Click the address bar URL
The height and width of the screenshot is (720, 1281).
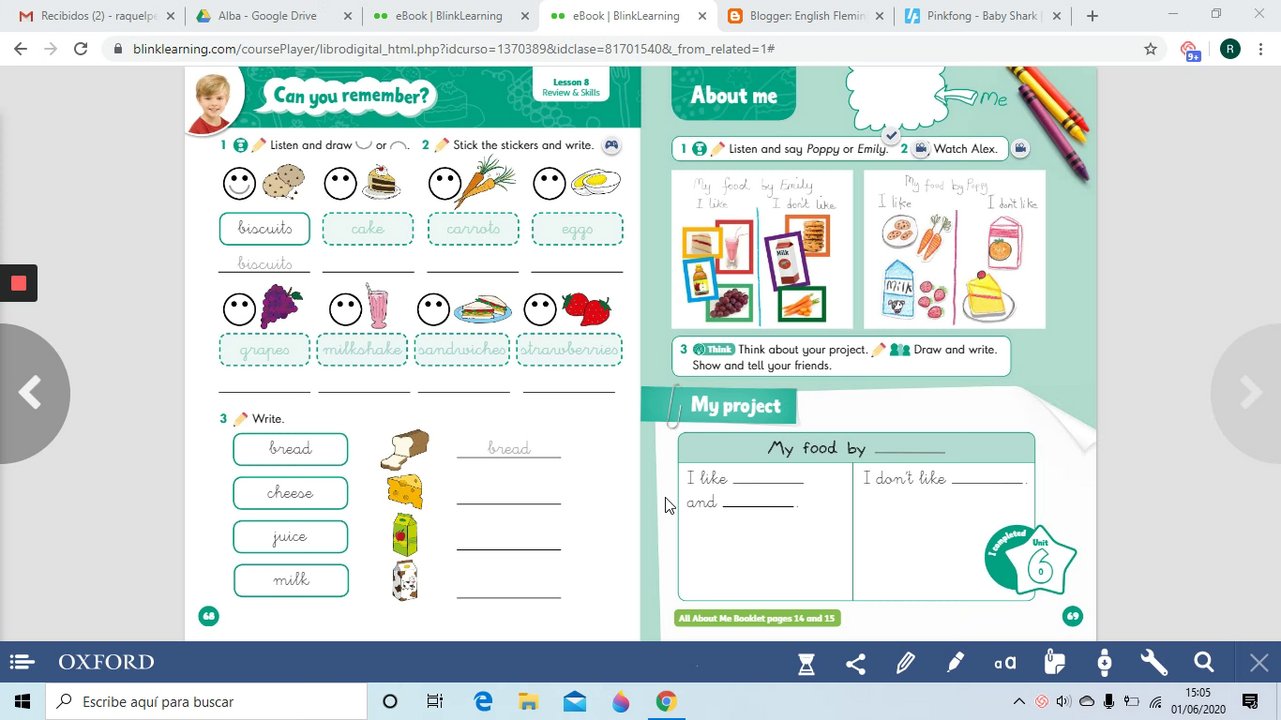tap(454, 49)
